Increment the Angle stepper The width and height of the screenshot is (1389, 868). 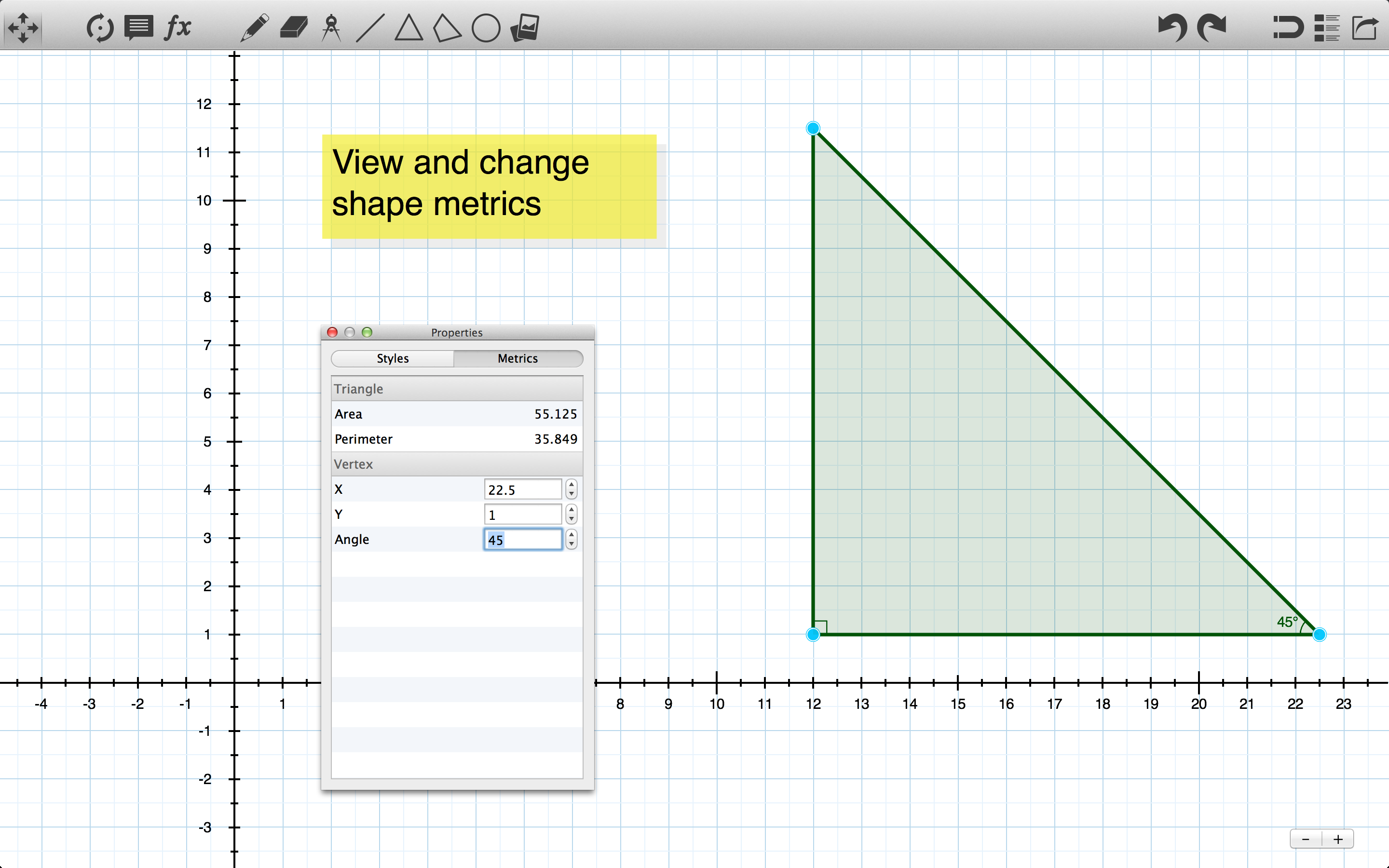[571, 534]
